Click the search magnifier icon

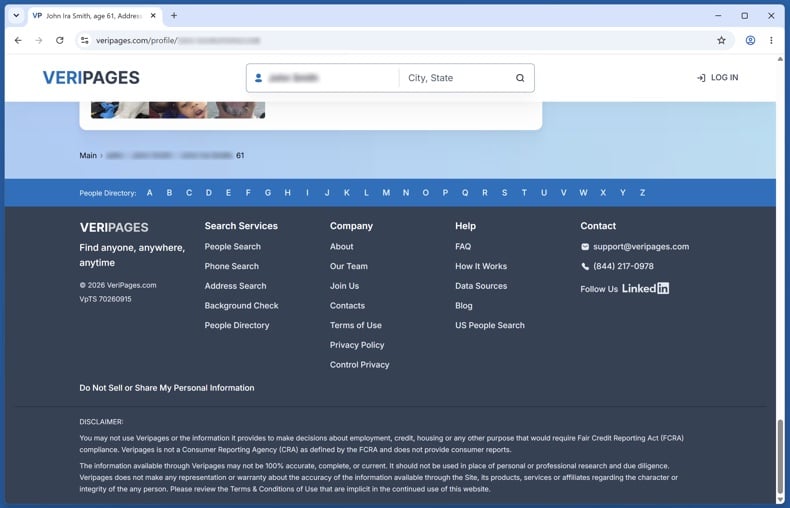click(x=520, y=78)
